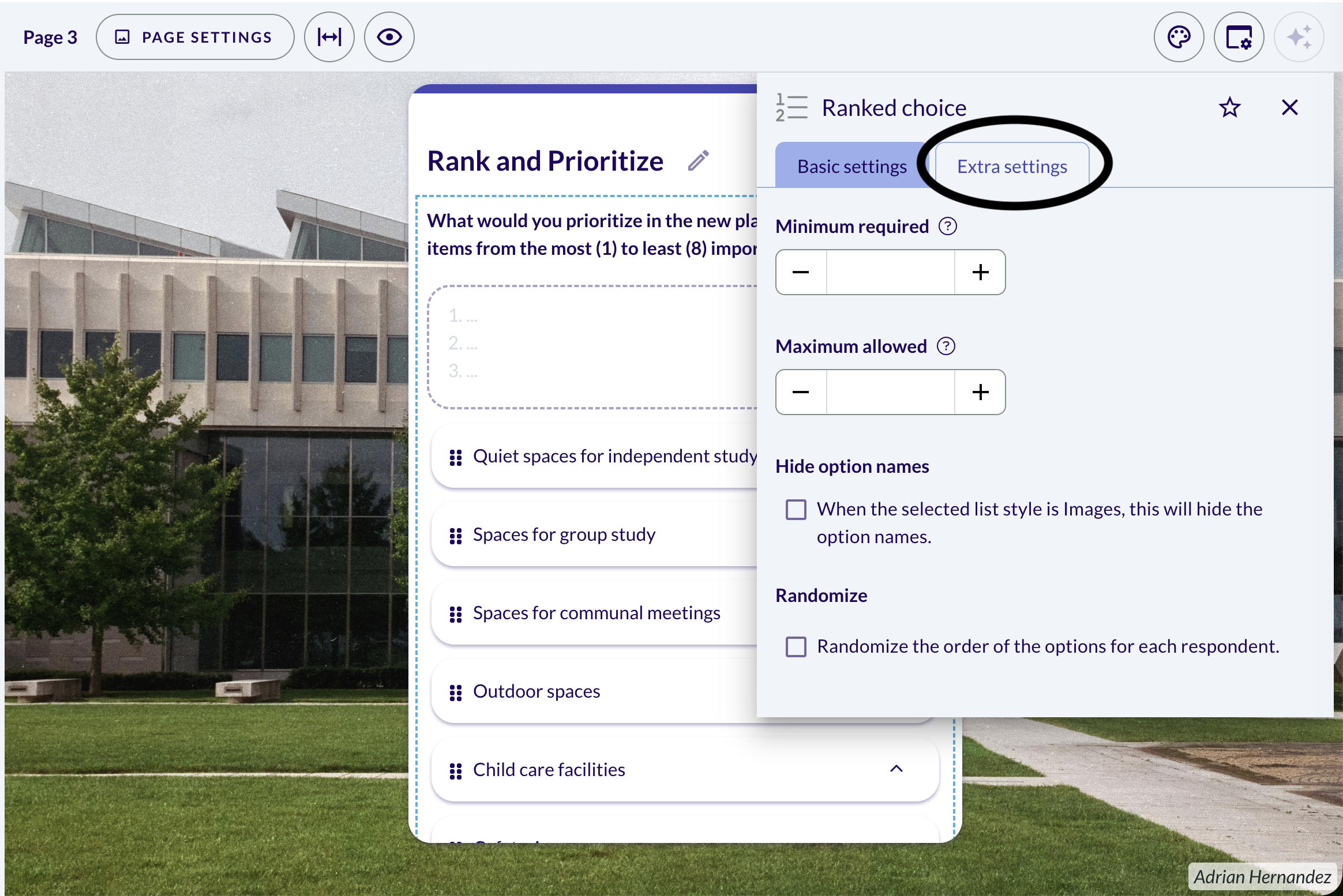
Task: Edit the Rank and Prioritize title pencil
Action: (698, 161)
